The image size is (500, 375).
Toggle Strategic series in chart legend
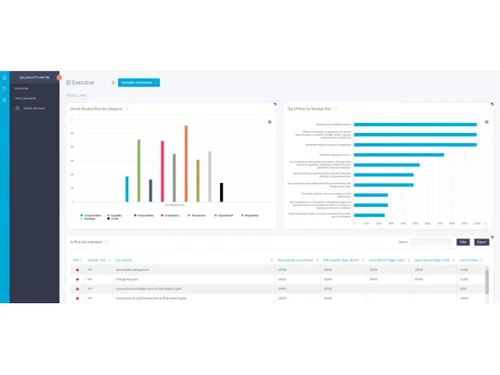[x=88, y=219]
